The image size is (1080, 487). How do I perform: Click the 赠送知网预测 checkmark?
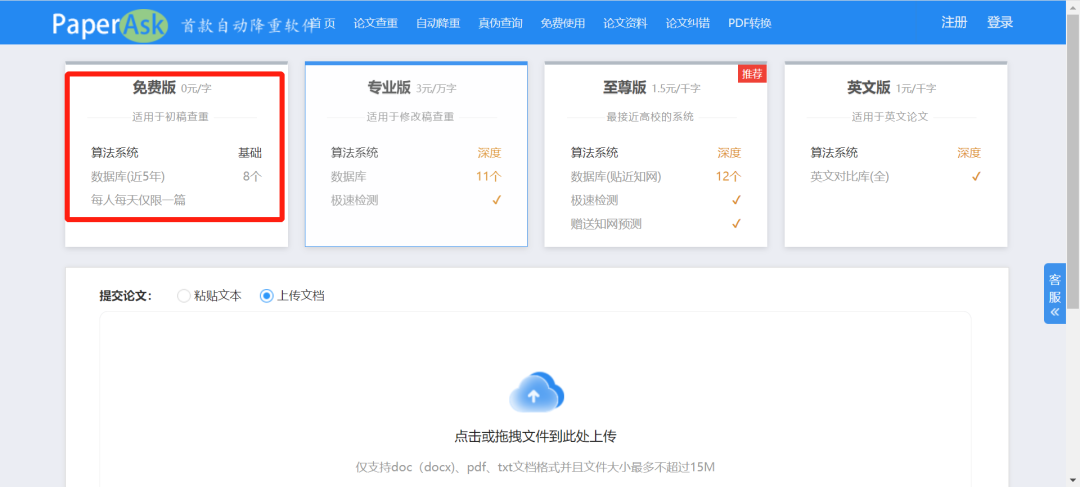(x=736, y=223)
